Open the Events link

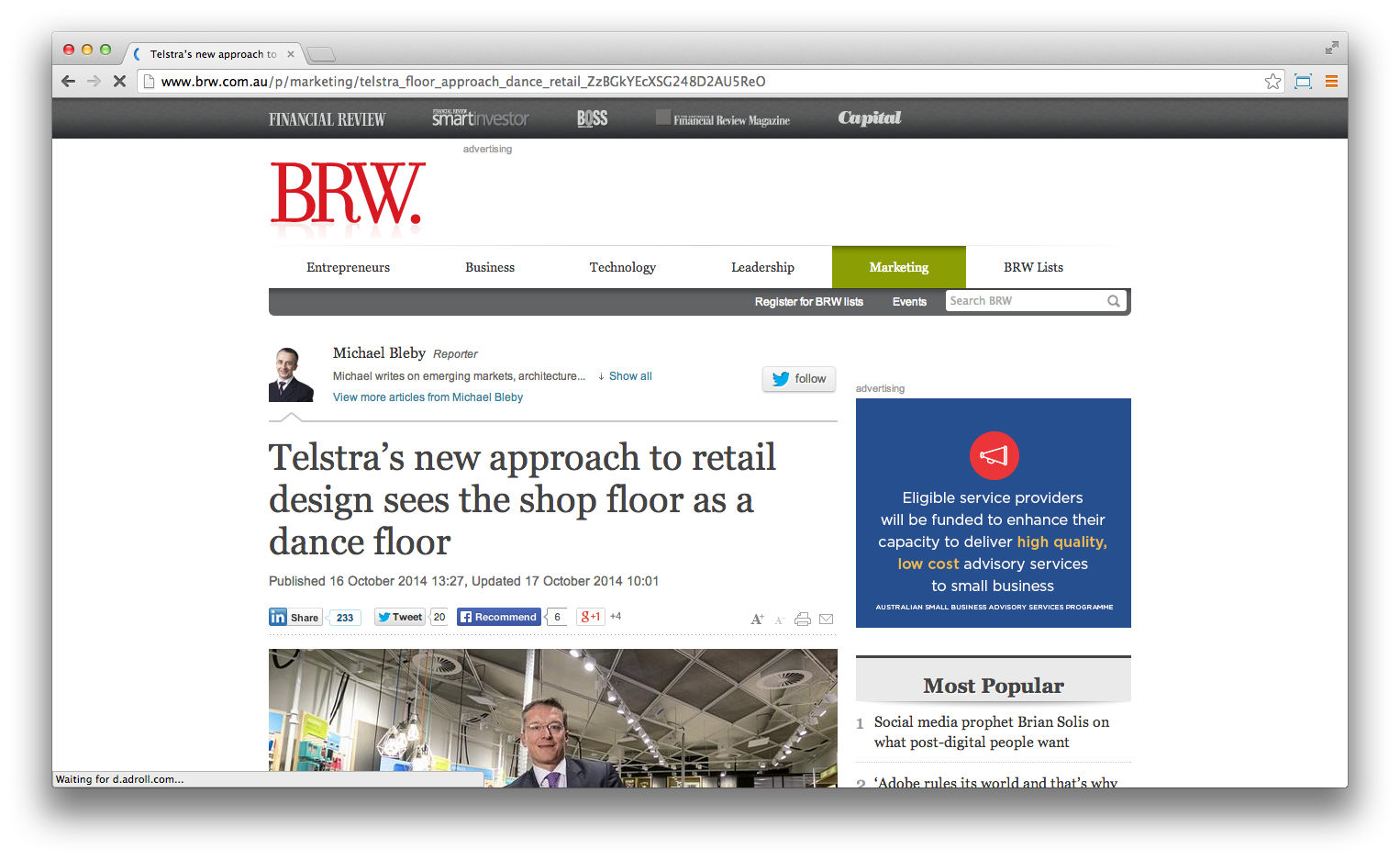pyautogui.click(x=909, y=302)
